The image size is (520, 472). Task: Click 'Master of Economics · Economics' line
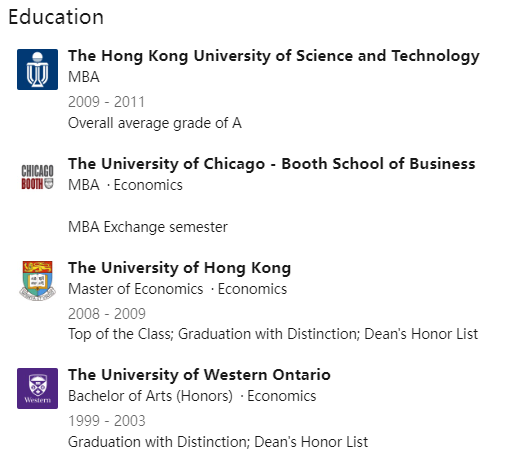tap(177, 289)
